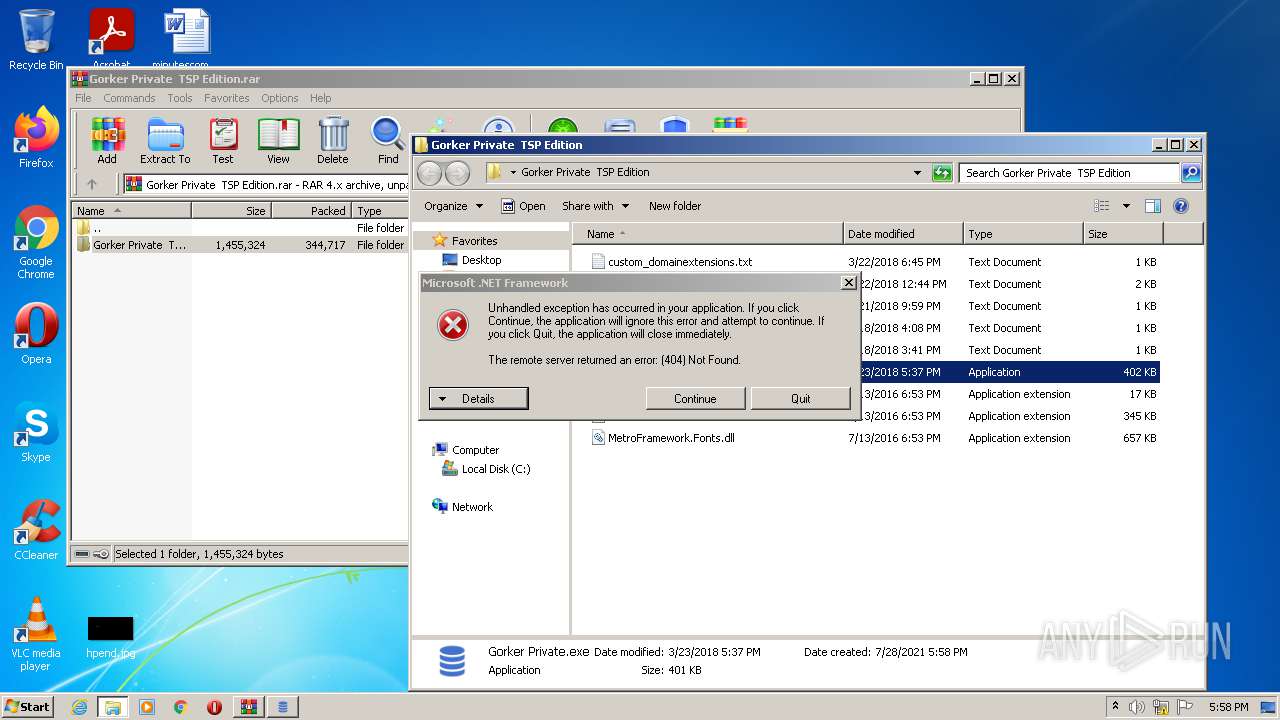The image size is (1280, 720).
Task: Open the hpend.jpg desktop file
Action: 110,638
